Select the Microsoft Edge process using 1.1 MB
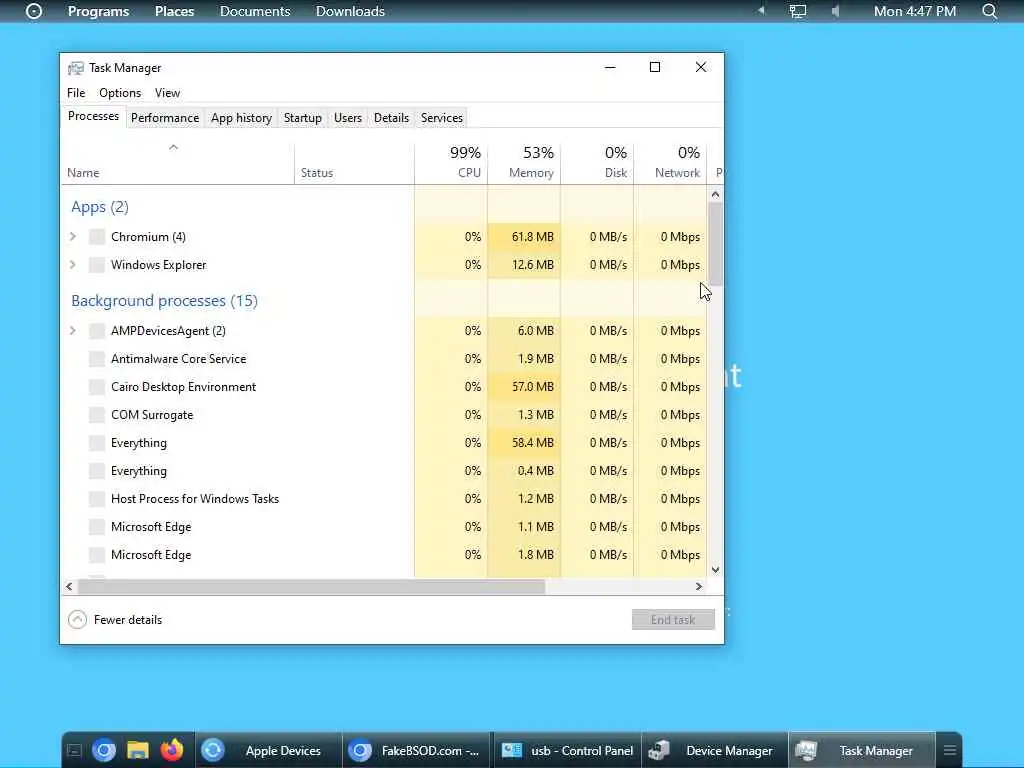 tap(384, 527)
